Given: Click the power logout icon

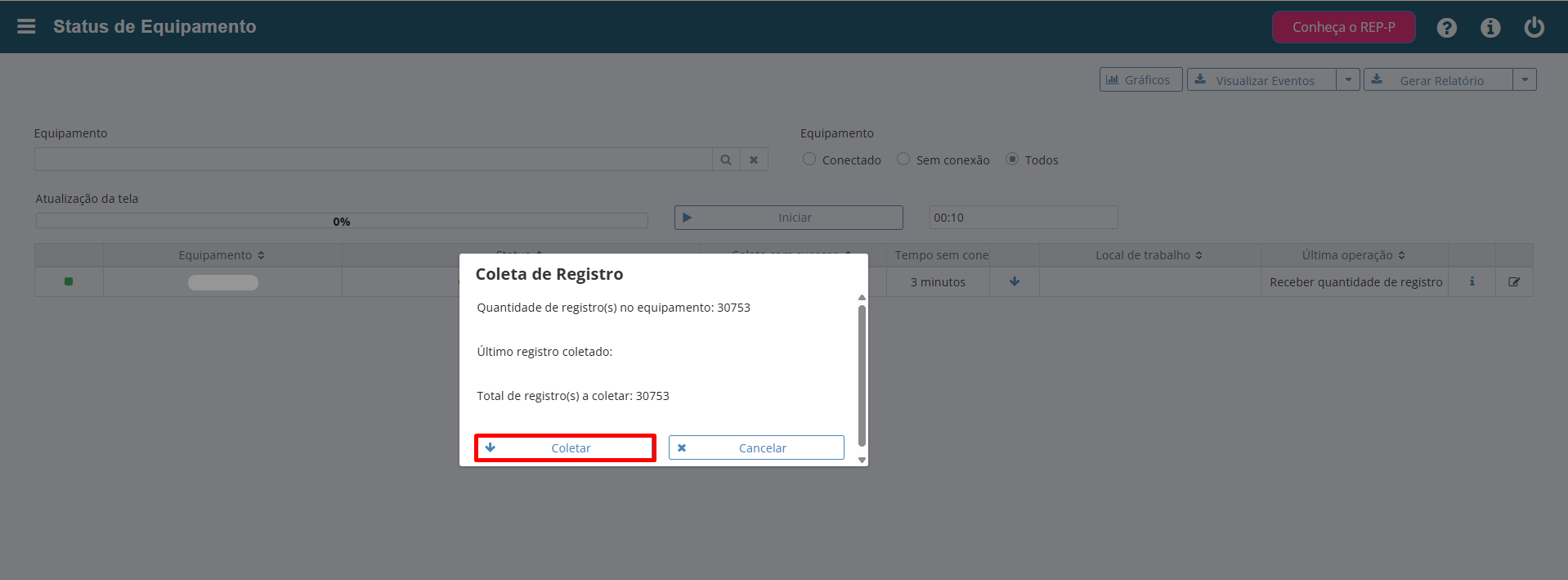Looking at the screenshot, I should [x=1534, y=27].
